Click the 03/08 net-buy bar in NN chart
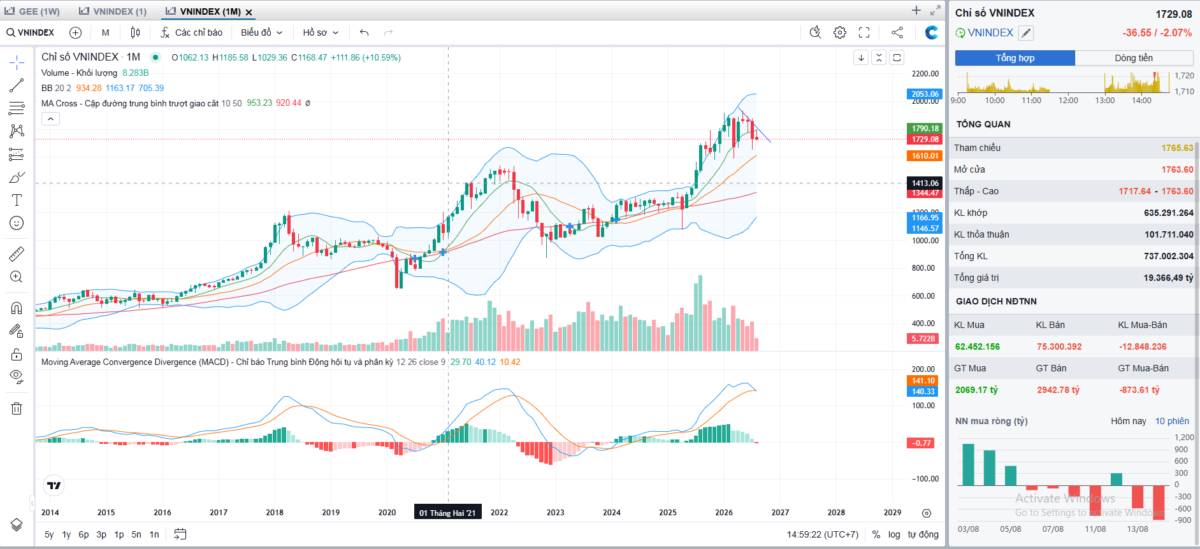 coord(968,464)
